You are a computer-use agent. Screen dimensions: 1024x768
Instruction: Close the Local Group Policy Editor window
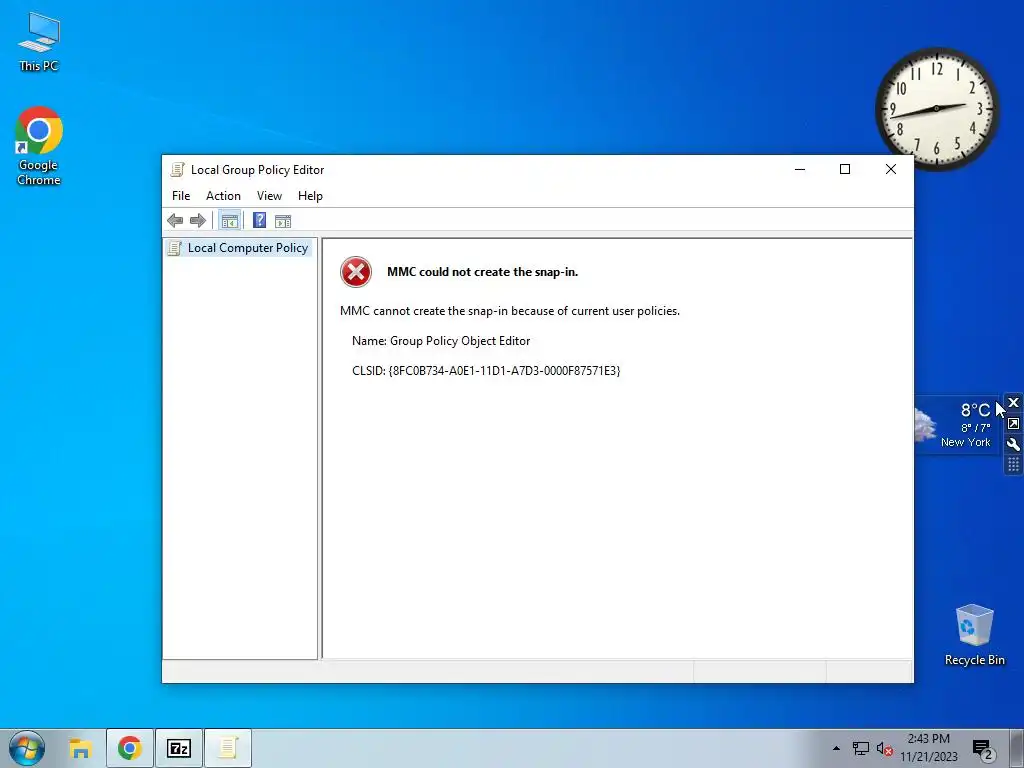coord(891,169)
